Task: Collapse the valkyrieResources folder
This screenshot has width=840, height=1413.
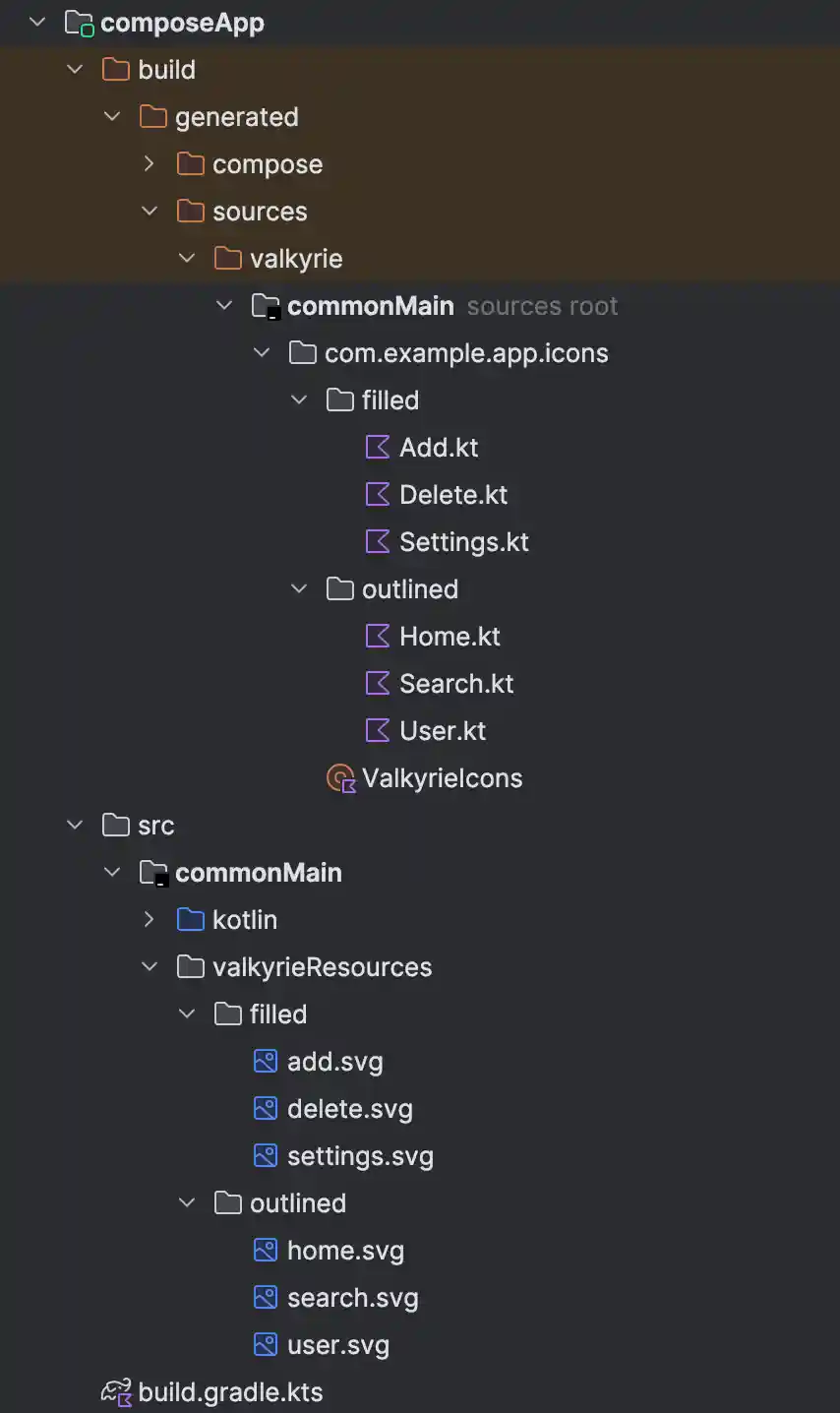Action: click(x=150, y=967)
